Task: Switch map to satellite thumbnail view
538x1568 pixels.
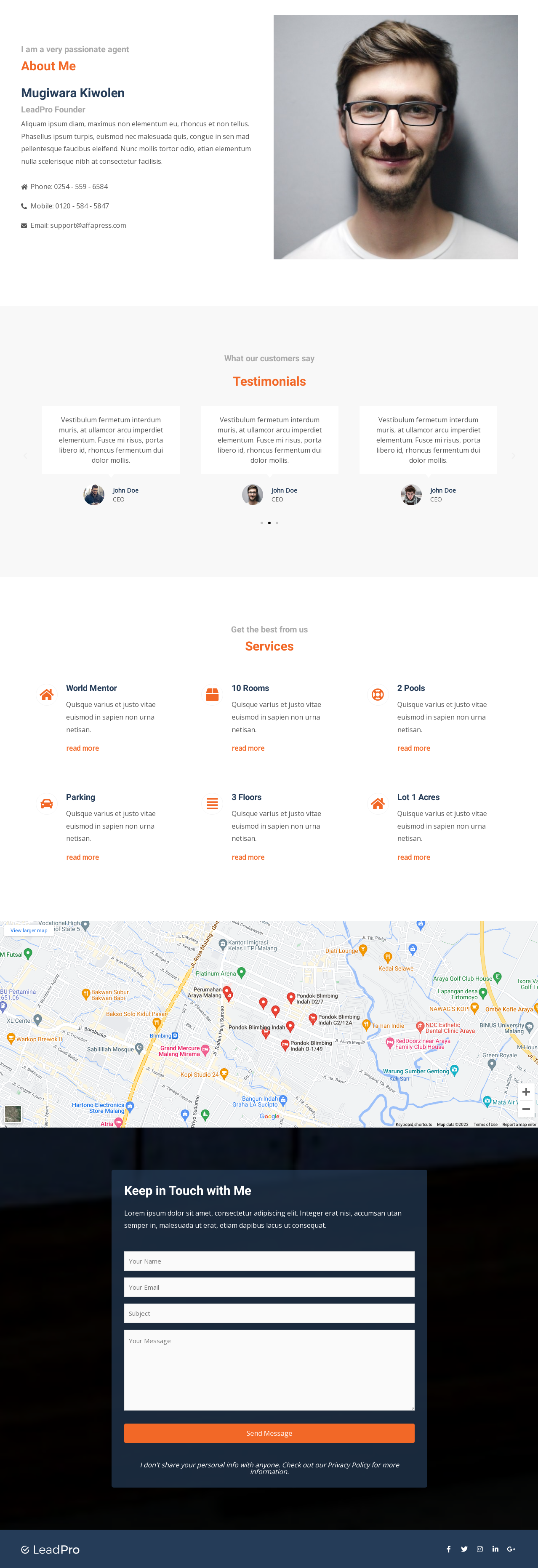Action: click(13, 1113)
